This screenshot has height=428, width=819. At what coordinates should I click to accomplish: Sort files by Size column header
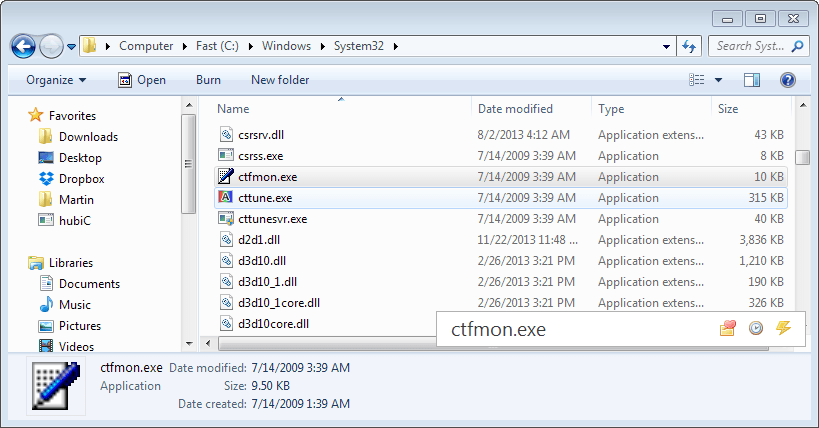point(728,109)
